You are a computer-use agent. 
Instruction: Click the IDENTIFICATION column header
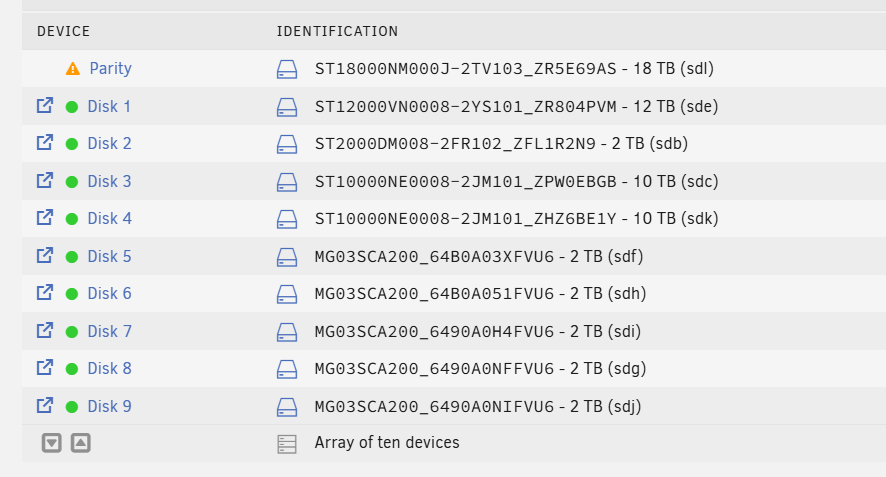pos(337,31)
